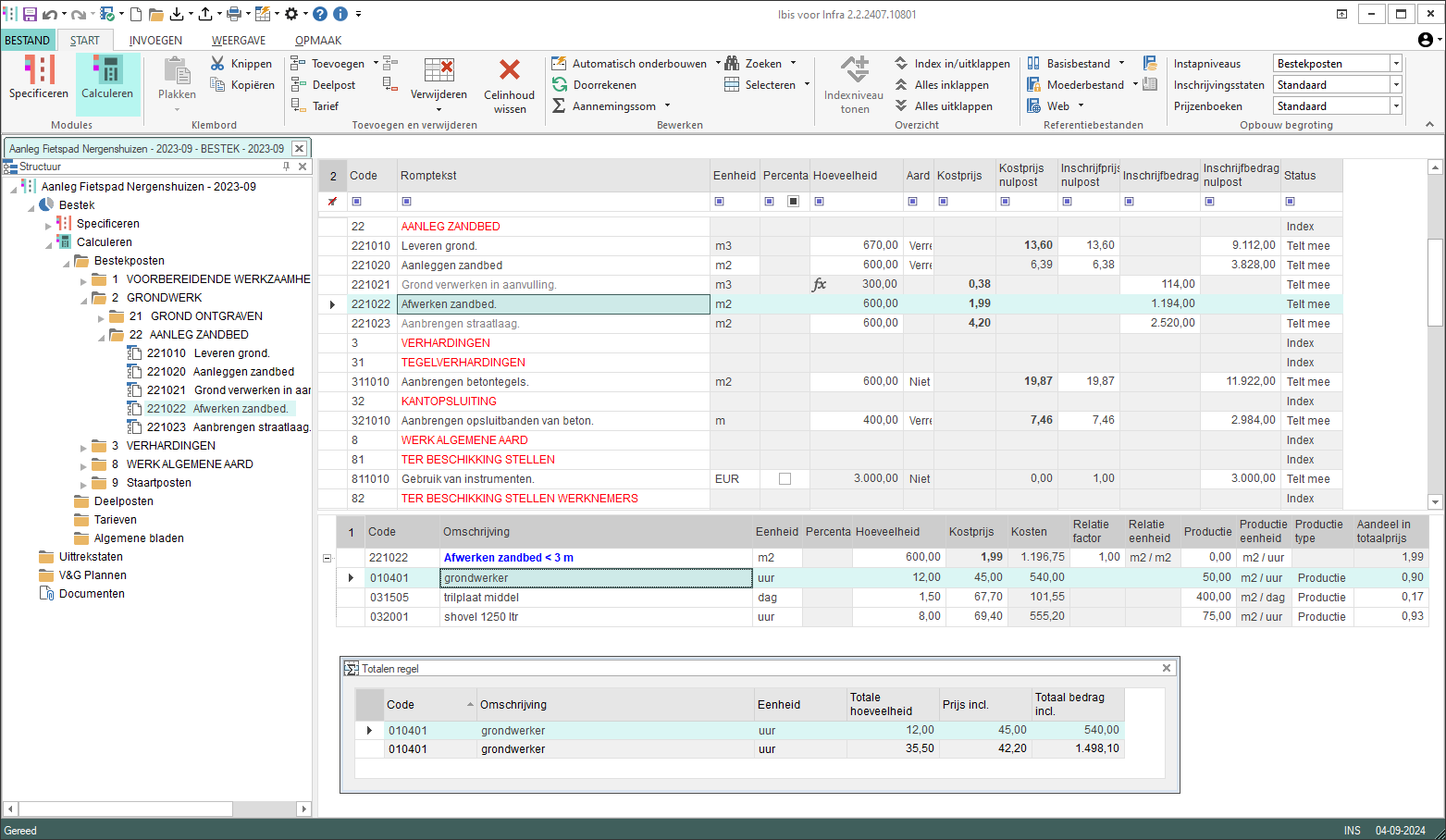Pin the Structuur panel

point(287,167)
